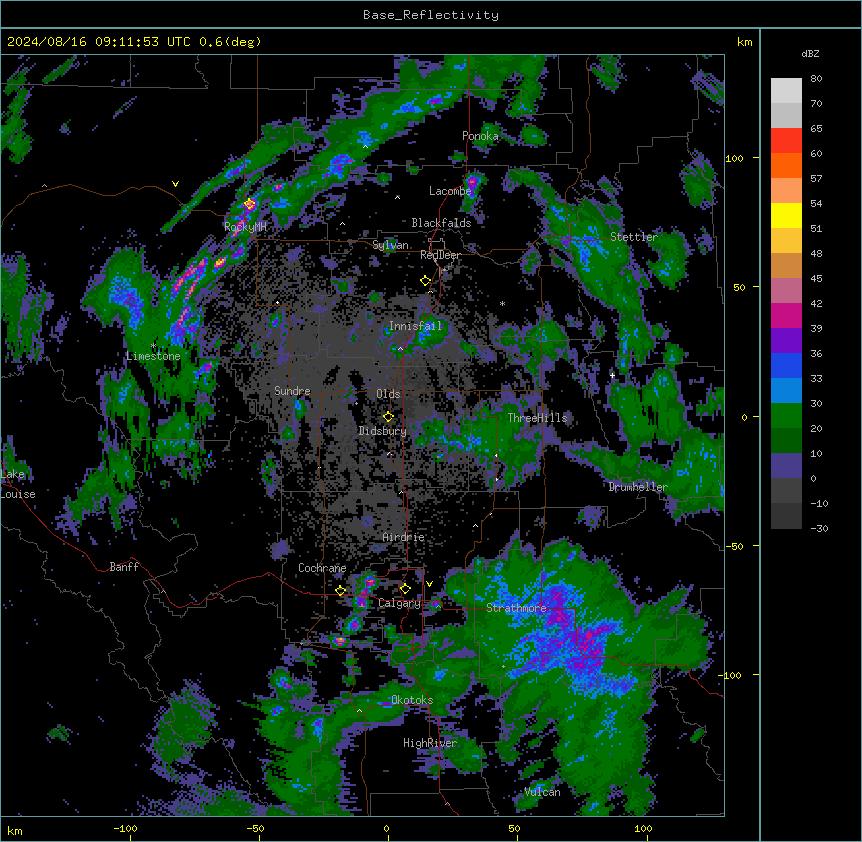Pick the blue 33-36 dBZ legend color
This screenshot has width=862, height=842.
[786, 365]
